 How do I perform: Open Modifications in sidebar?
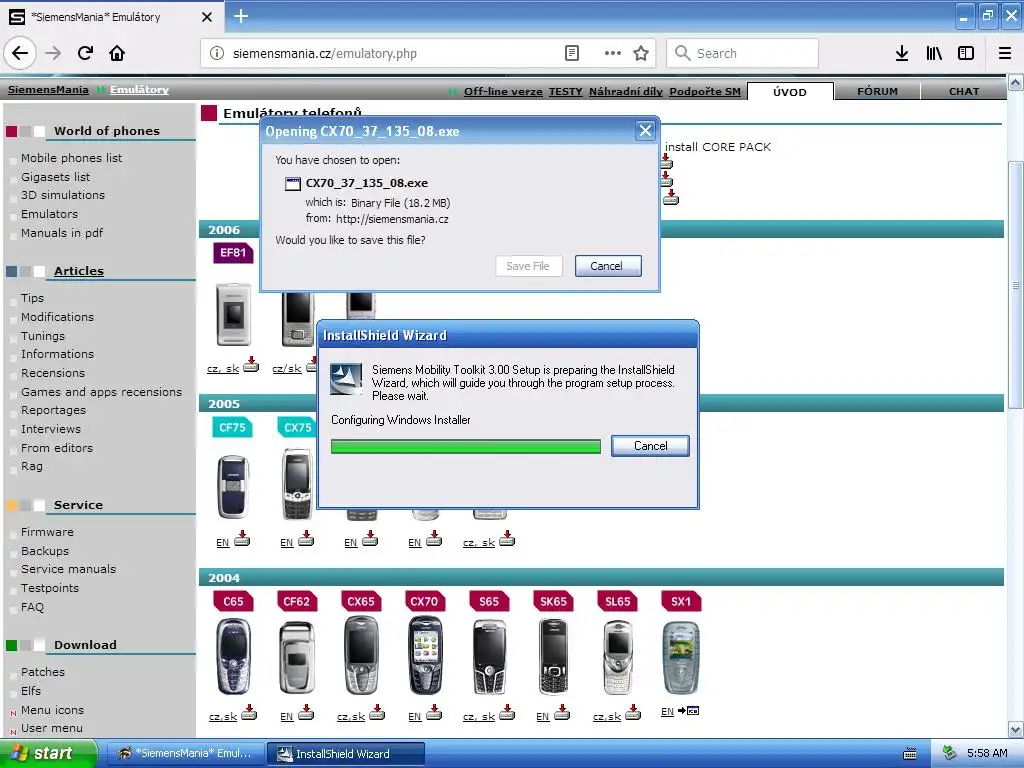click(x=57, y=317)
